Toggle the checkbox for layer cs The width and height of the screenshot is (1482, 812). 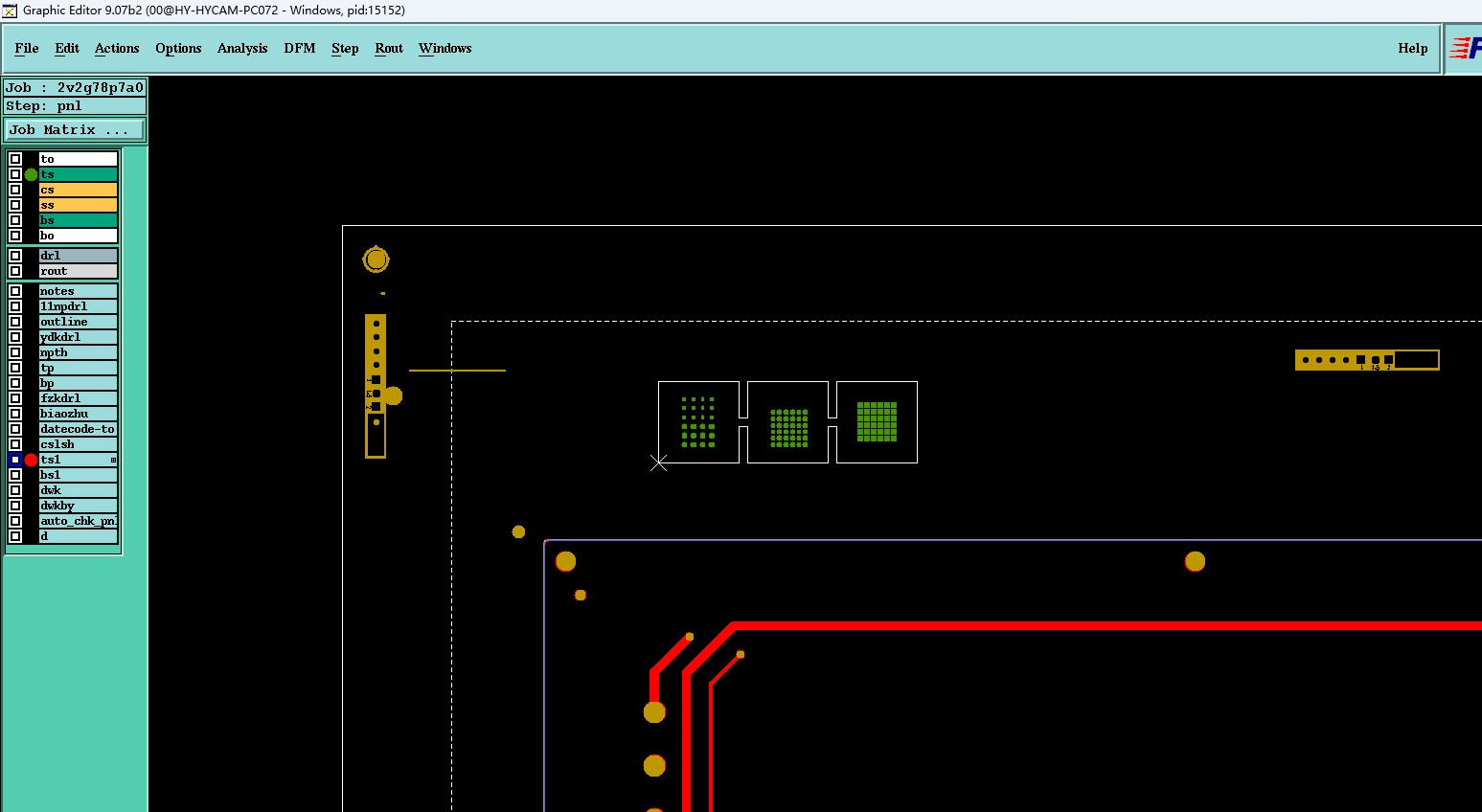[x=15, y=190]
